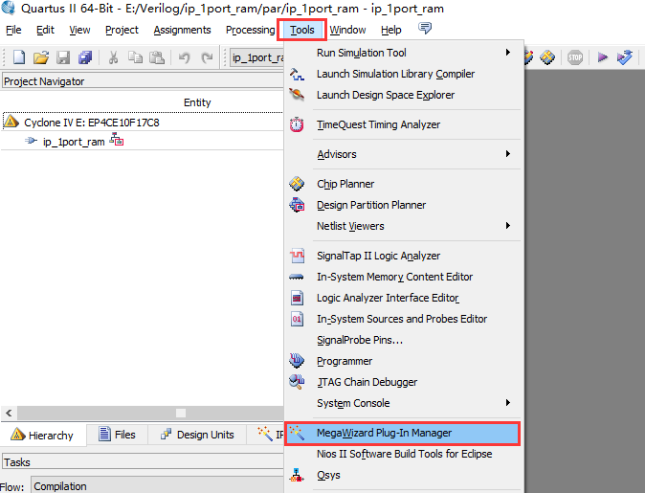Click the Save toolbar icon
This screenshot has height=494, width=646.
click(63, 57)
